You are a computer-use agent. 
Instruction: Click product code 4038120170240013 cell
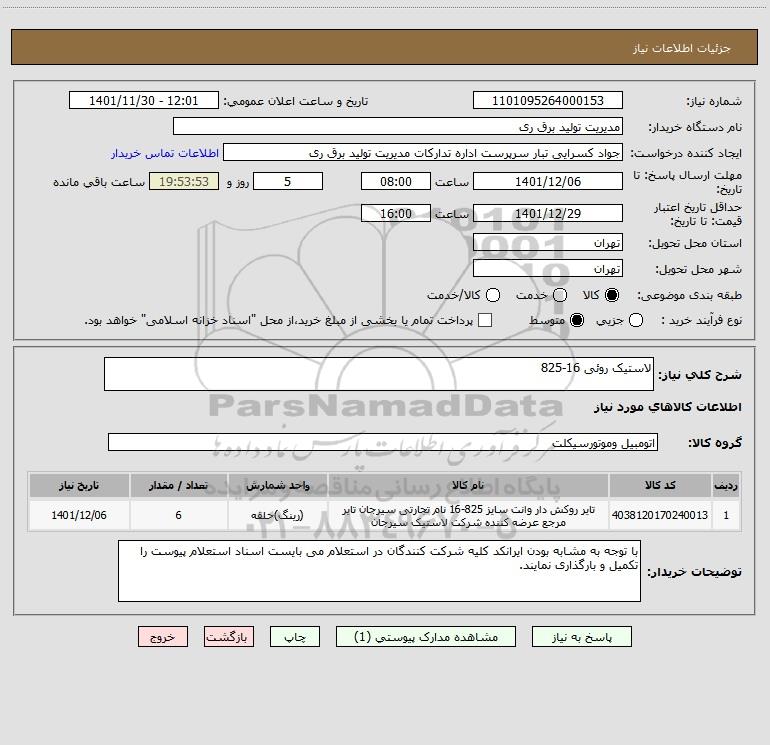[660, 515]
